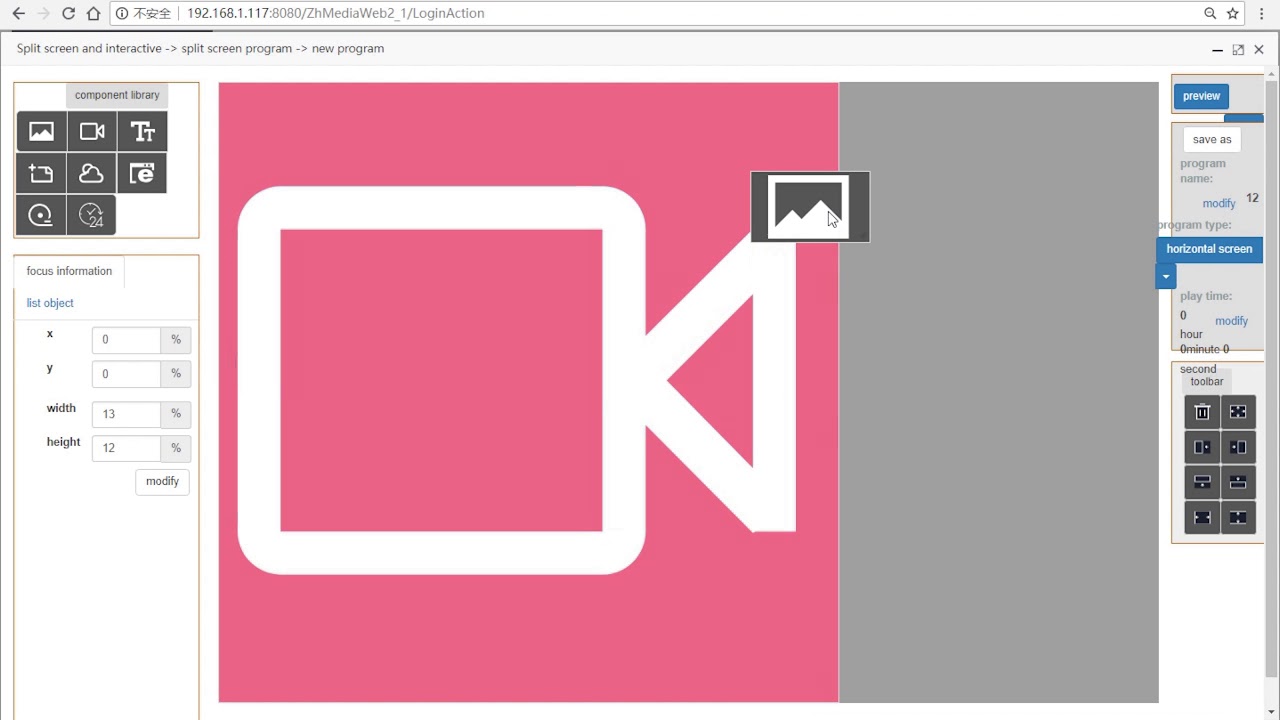Select the horizontal screen button
Image resolution: width=1280 pixels, height=720 pixels.
1209,249
